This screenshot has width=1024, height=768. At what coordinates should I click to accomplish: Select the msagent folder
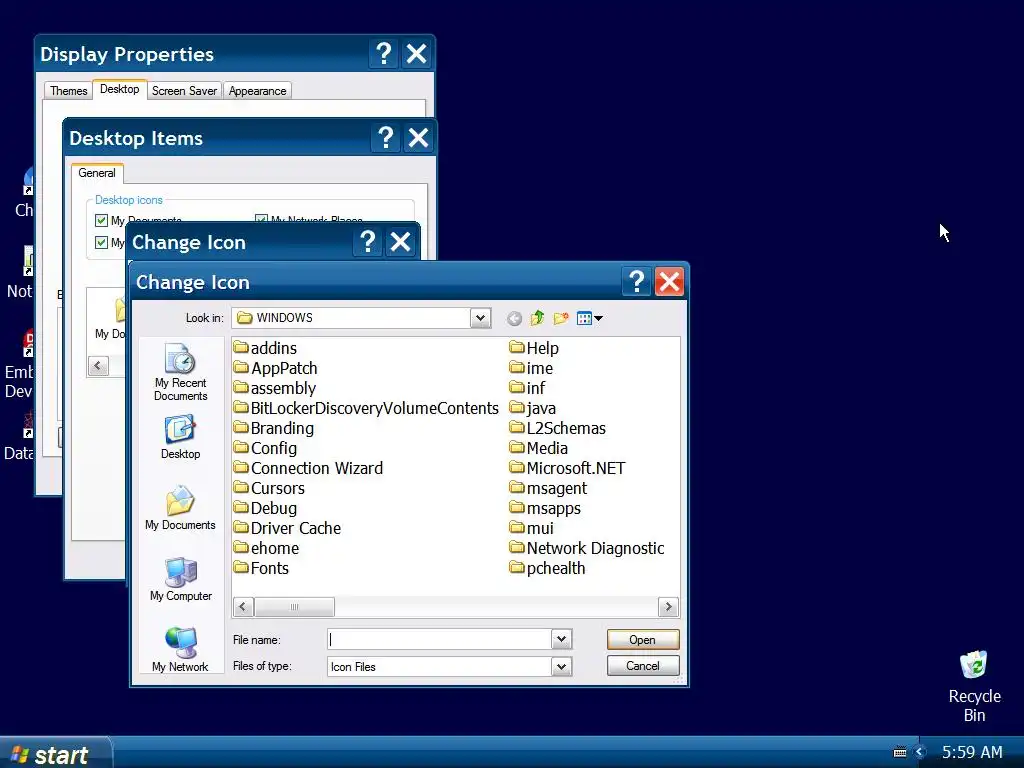pos(549,488)
